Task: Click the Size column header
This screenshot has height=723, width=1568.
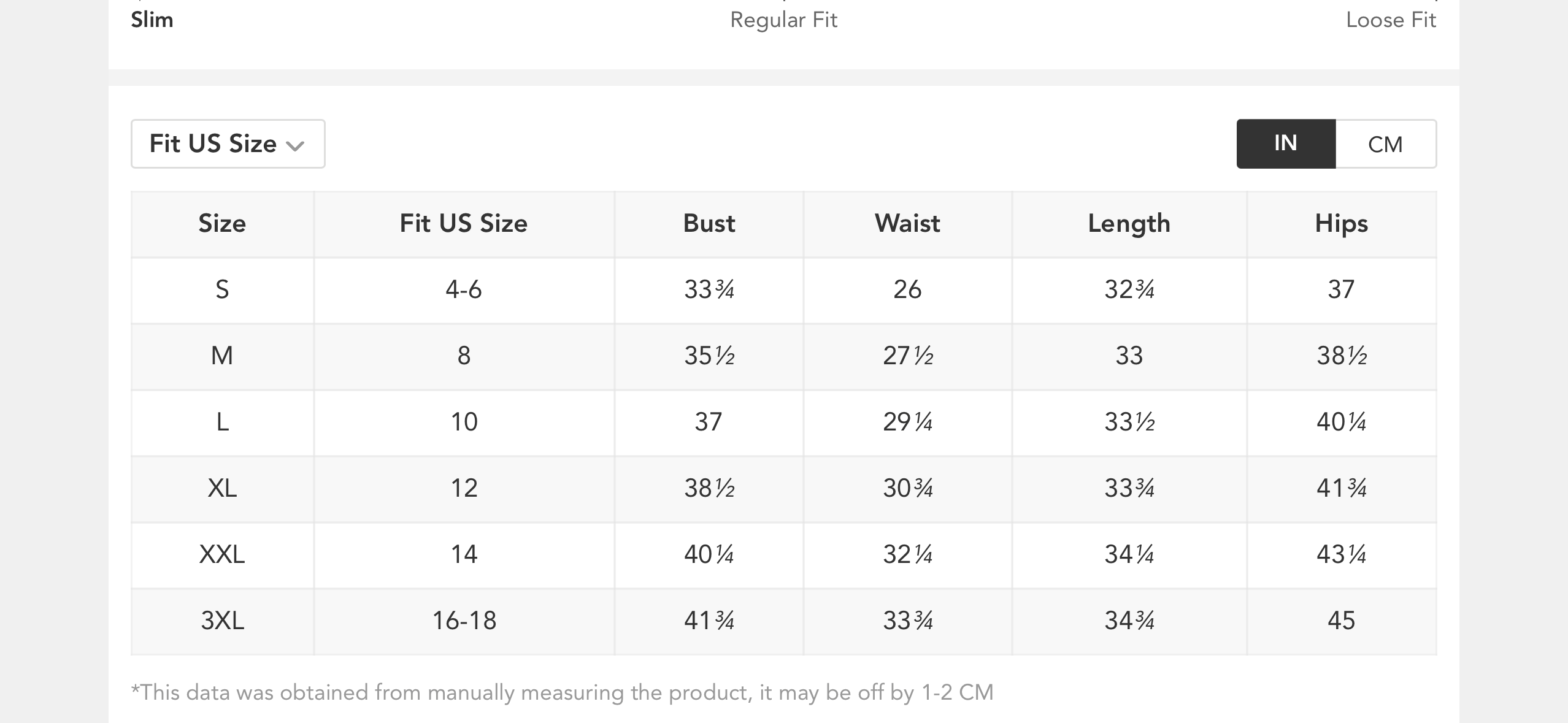Action: [222, 224]
